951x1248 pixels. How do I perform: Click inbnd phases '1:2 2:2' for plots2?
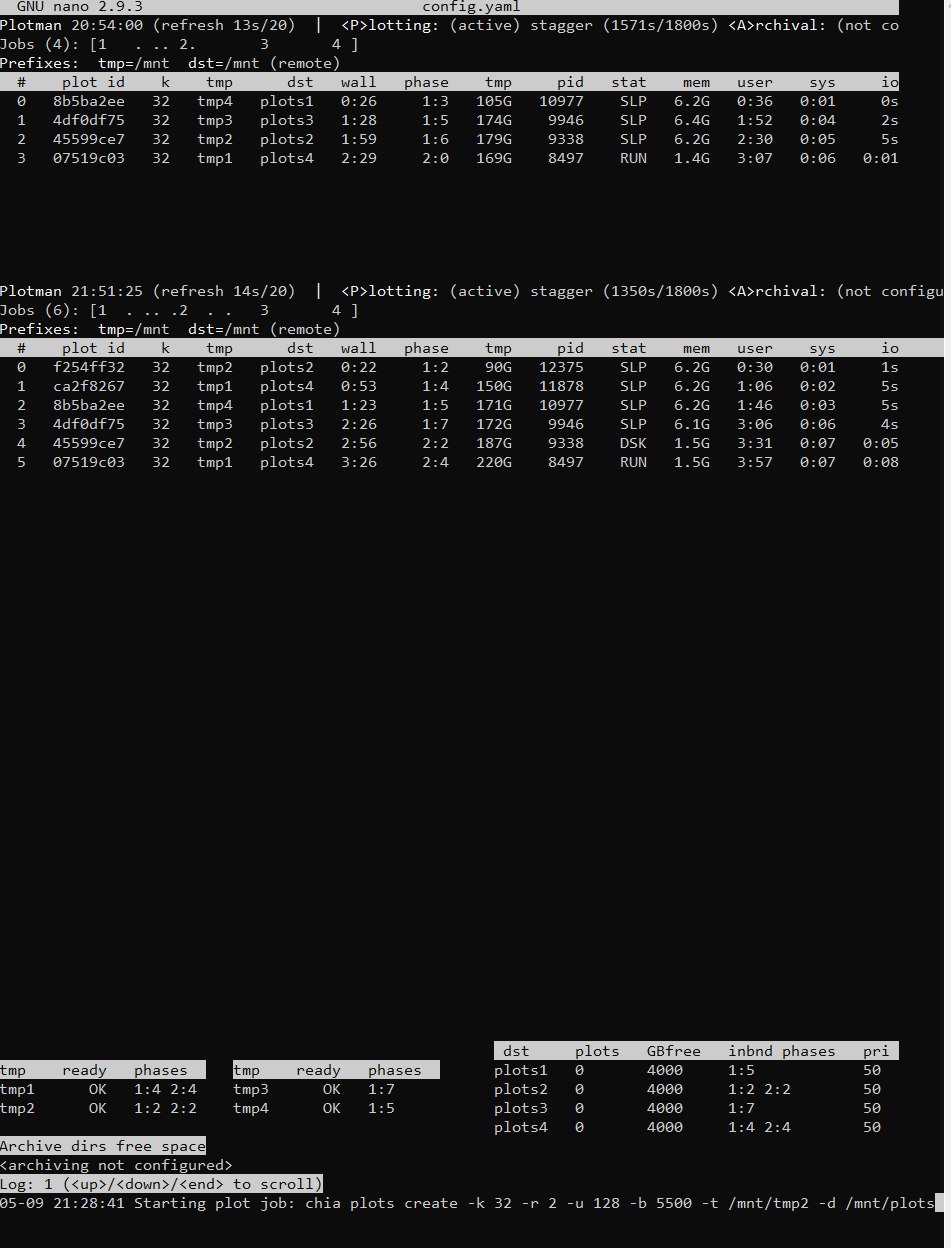tap(759, 1089)
